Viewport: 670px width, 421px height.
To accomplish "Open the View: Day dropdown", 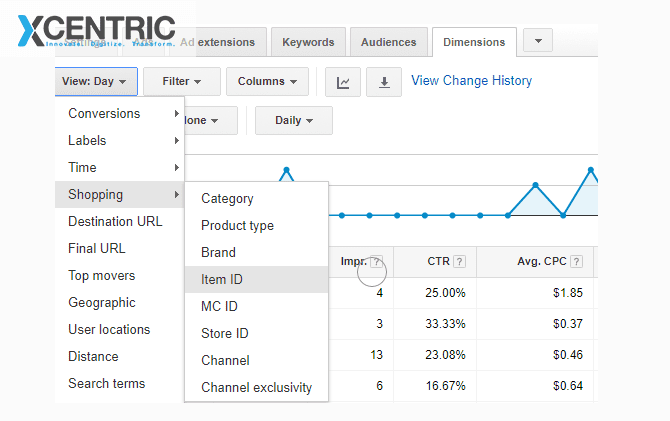I will pos(95,81).
